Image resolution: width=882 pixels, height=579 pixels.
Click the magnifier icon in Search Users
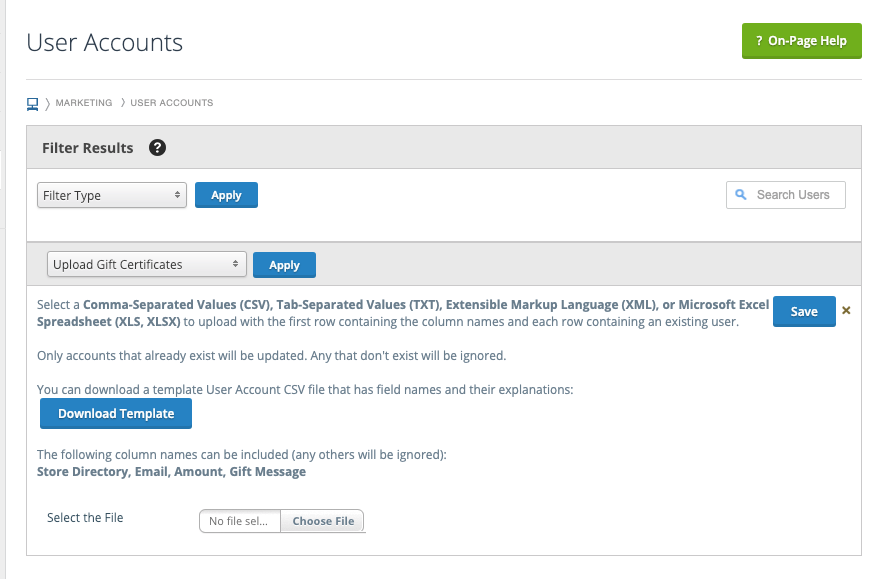[741, 195]
